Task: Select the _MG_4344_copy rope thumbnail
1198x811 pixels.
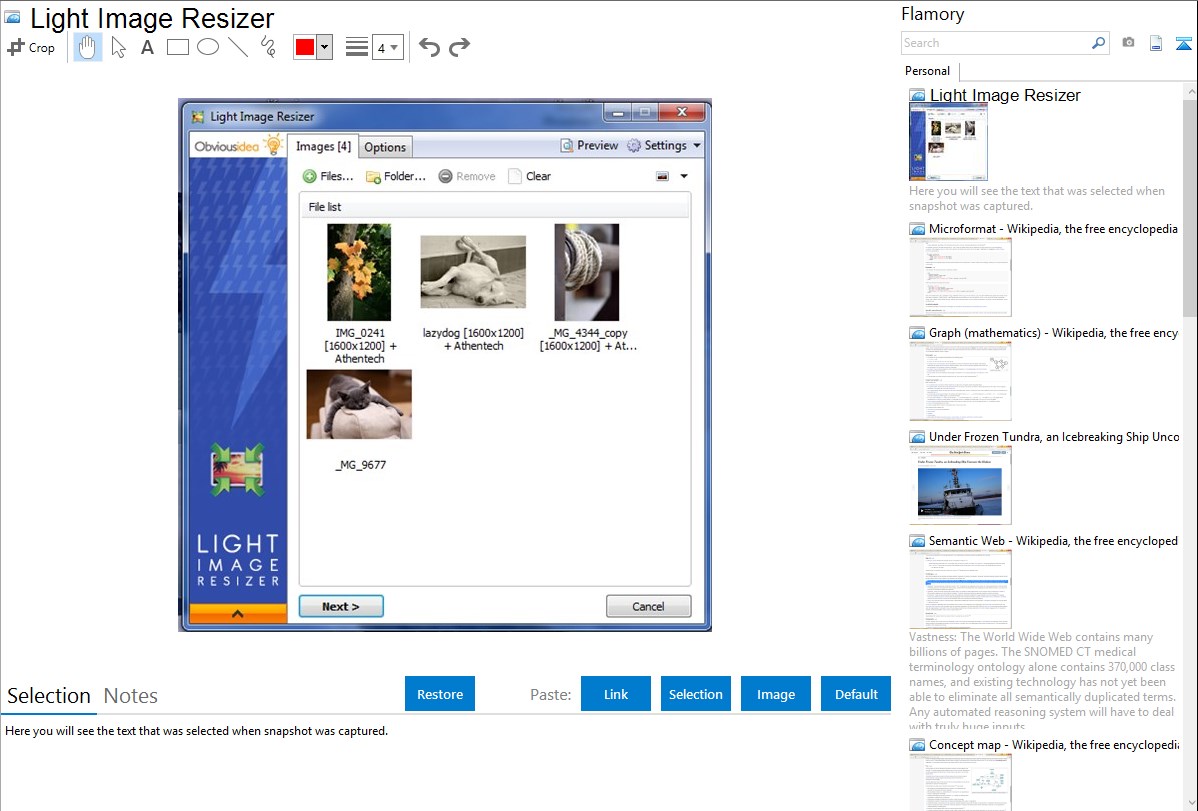Action: (x=587, y=271)
